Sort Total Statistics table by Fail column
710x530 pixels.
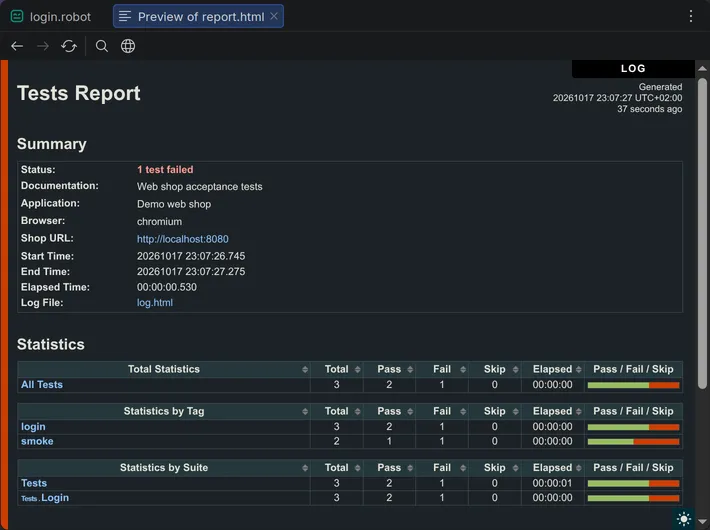[442, 369]
